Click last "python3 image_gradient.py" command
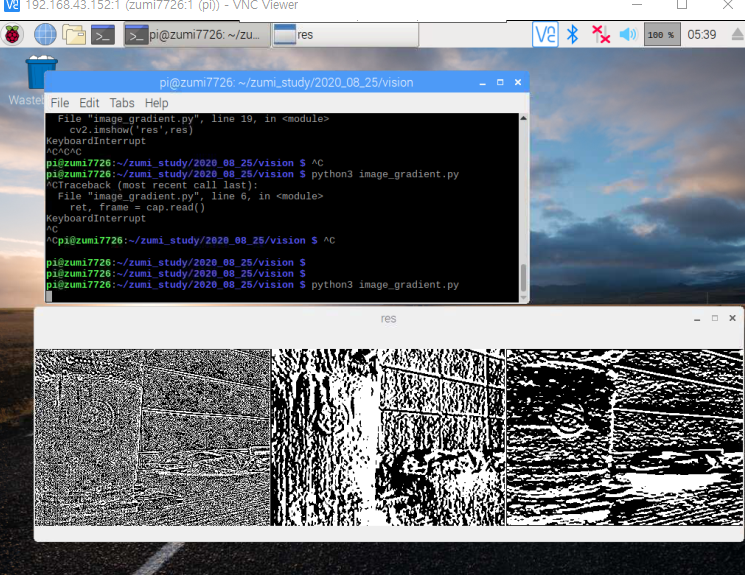The width and height of the screenshot is (745, 575). [x=385, y=285]
